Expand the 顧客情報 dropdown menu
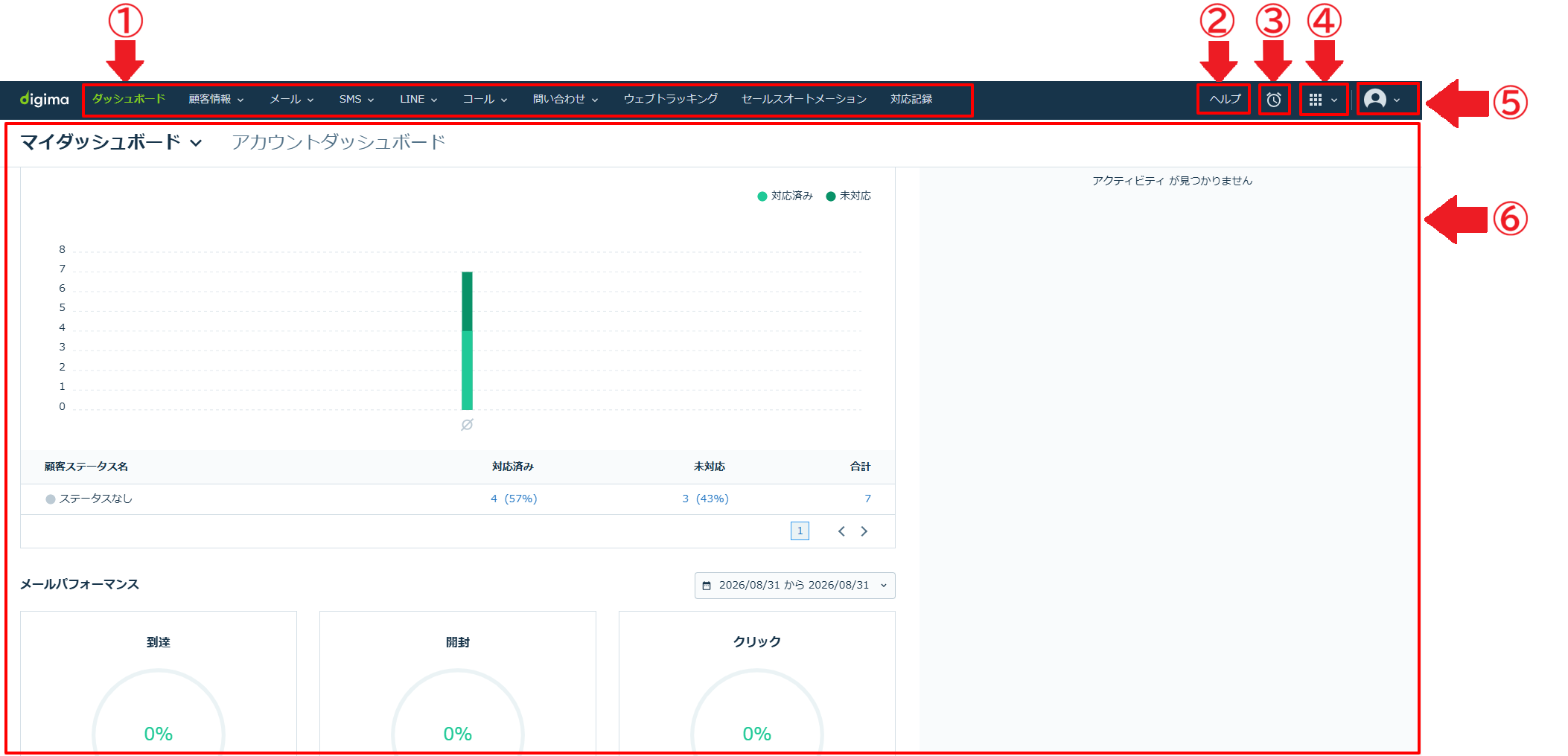The height and width of the screenshot is (756, 1568). coord(216,99)
